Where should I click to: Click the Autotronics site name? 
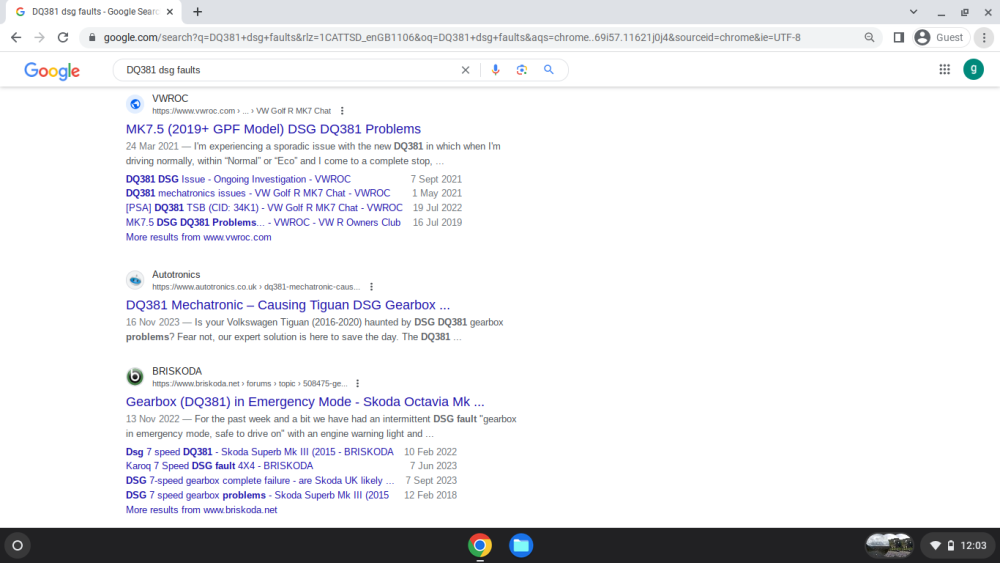tap(176, 275)
